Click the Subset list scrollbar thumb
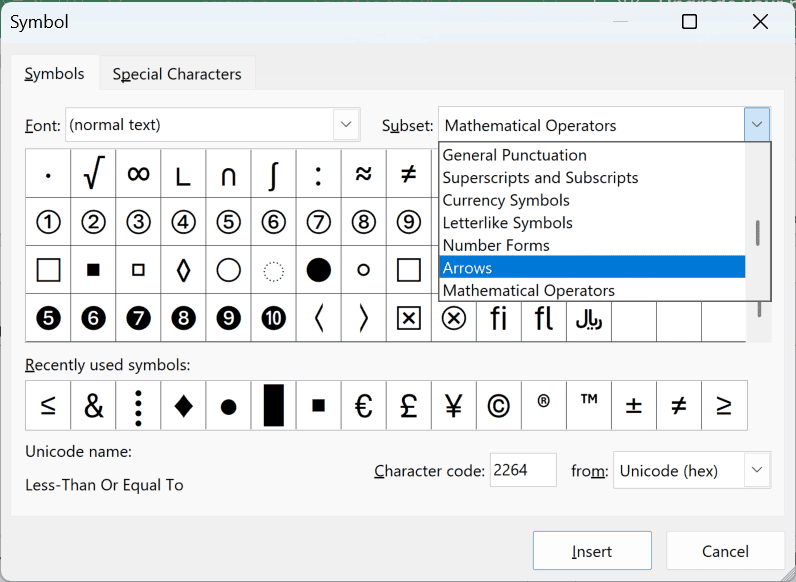The width and height of the screenshot is (796, 582). tap(757, 233)
